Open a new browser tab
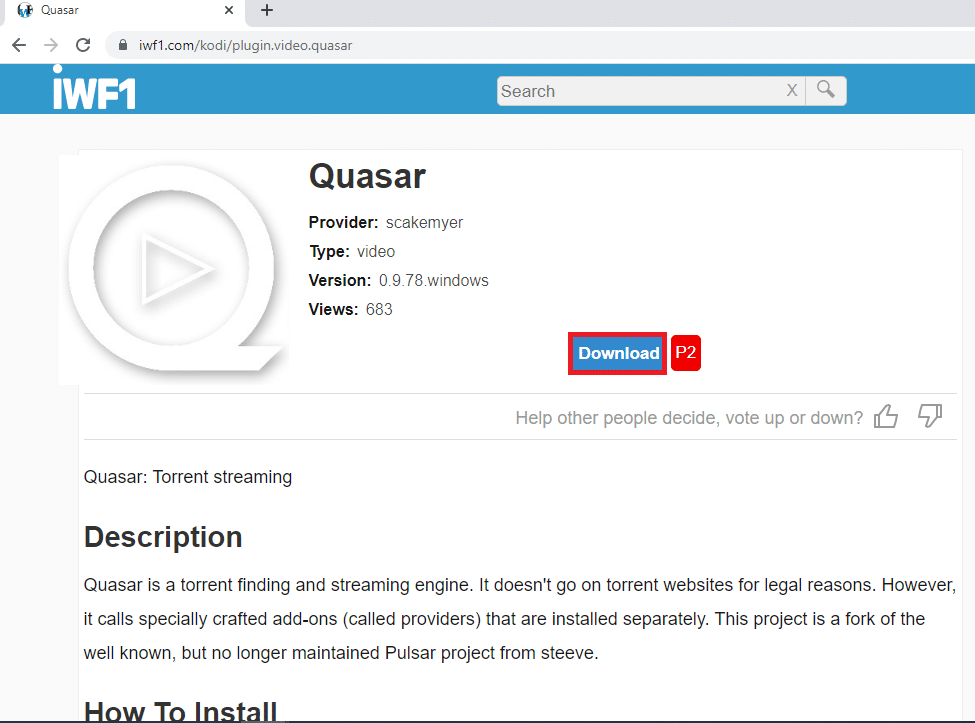The image size is (975, 723). (x=267, y=10)
